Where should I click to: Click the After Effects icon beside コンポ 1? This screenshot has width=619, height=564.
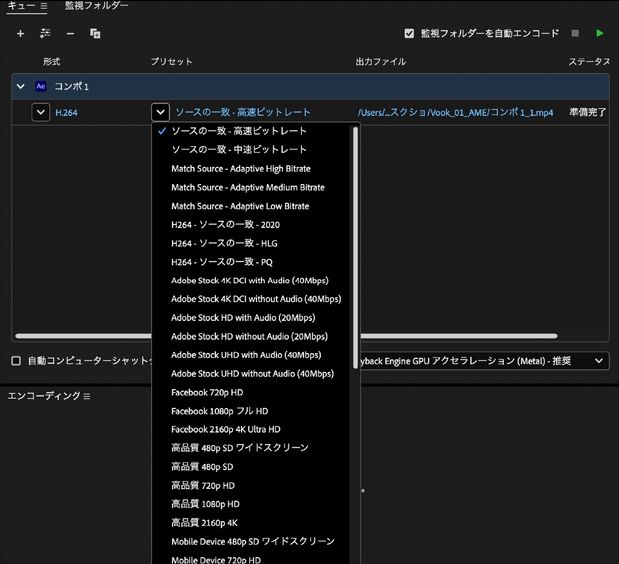[41, 86]
